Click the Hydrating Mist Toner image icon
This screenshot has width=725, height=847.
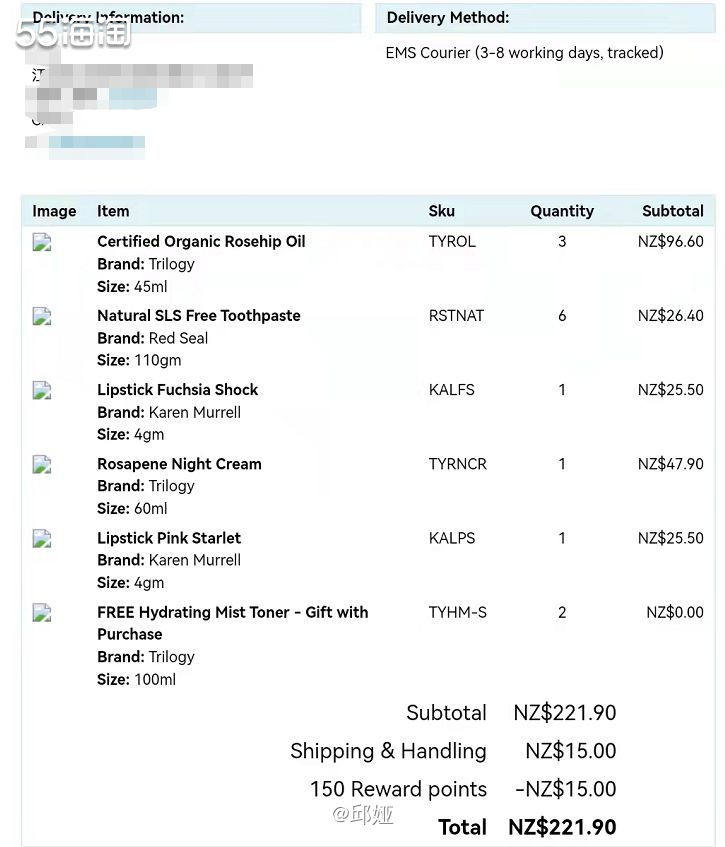pos(42,612)
